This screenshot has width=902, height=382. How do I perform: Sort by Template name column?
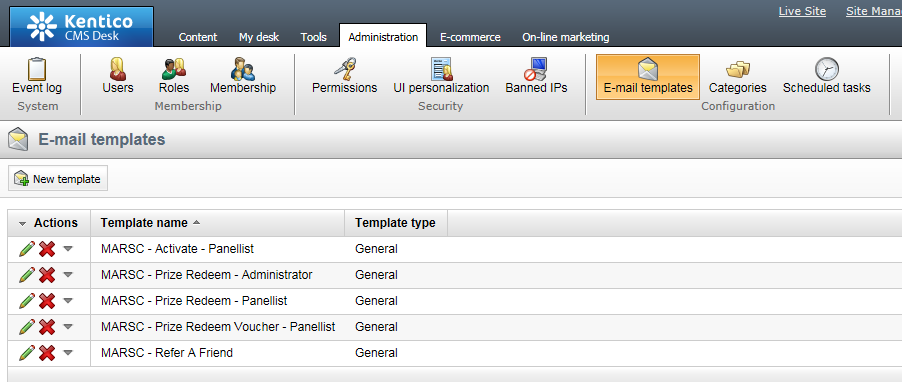[144, 223]
